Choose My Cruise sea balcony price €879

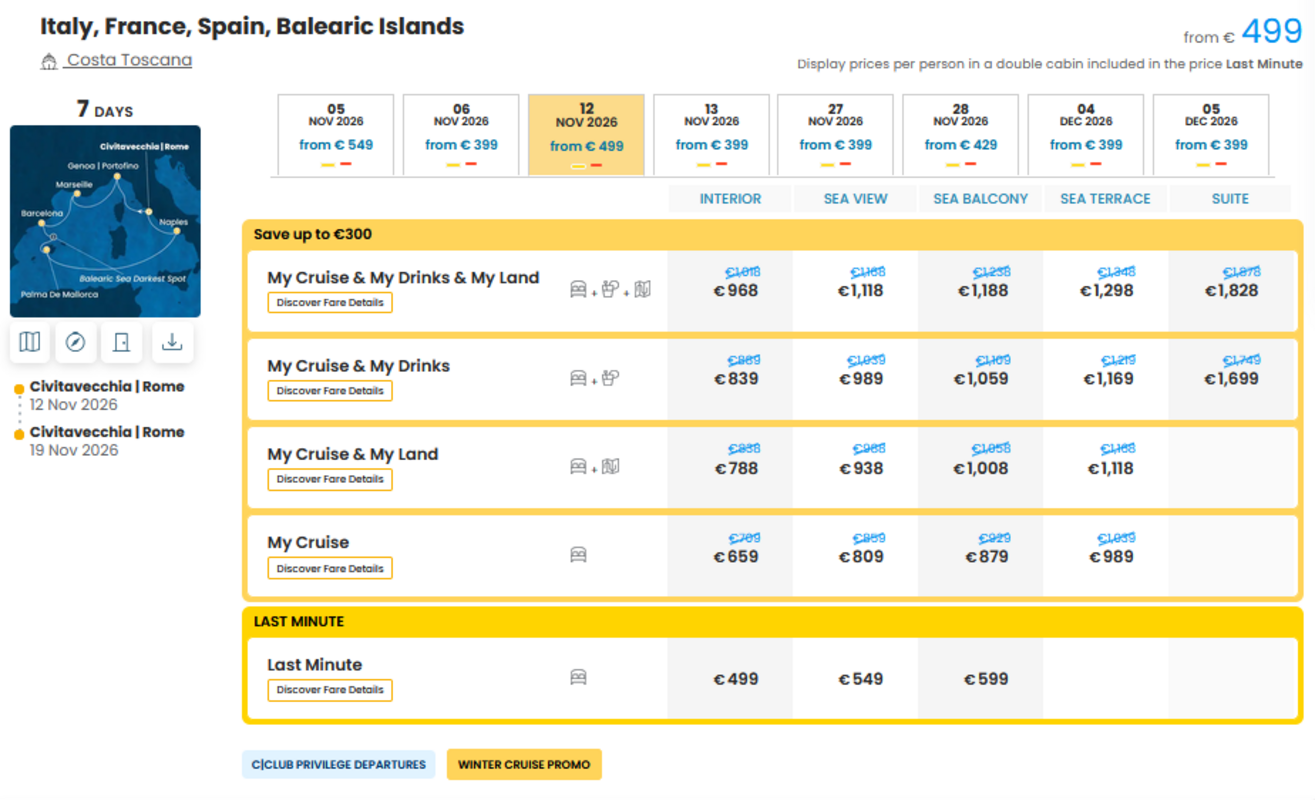point(981,557)
